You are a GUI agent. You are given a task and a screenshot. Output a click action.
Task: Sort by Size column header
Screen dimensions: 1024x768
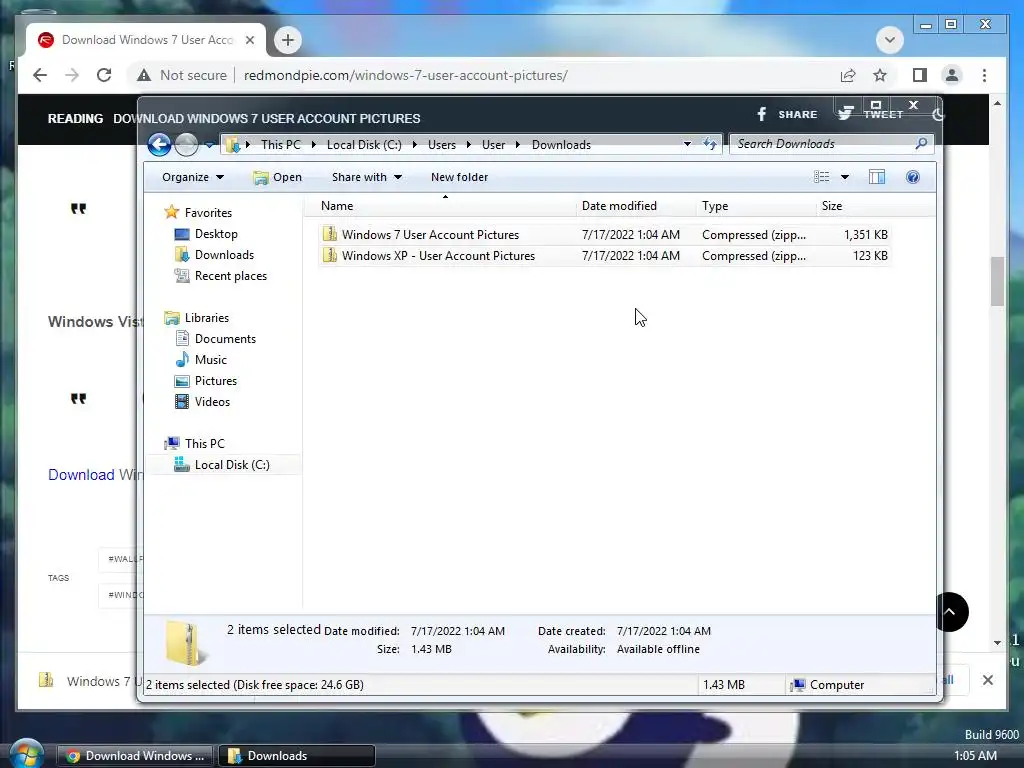(855, 206)
